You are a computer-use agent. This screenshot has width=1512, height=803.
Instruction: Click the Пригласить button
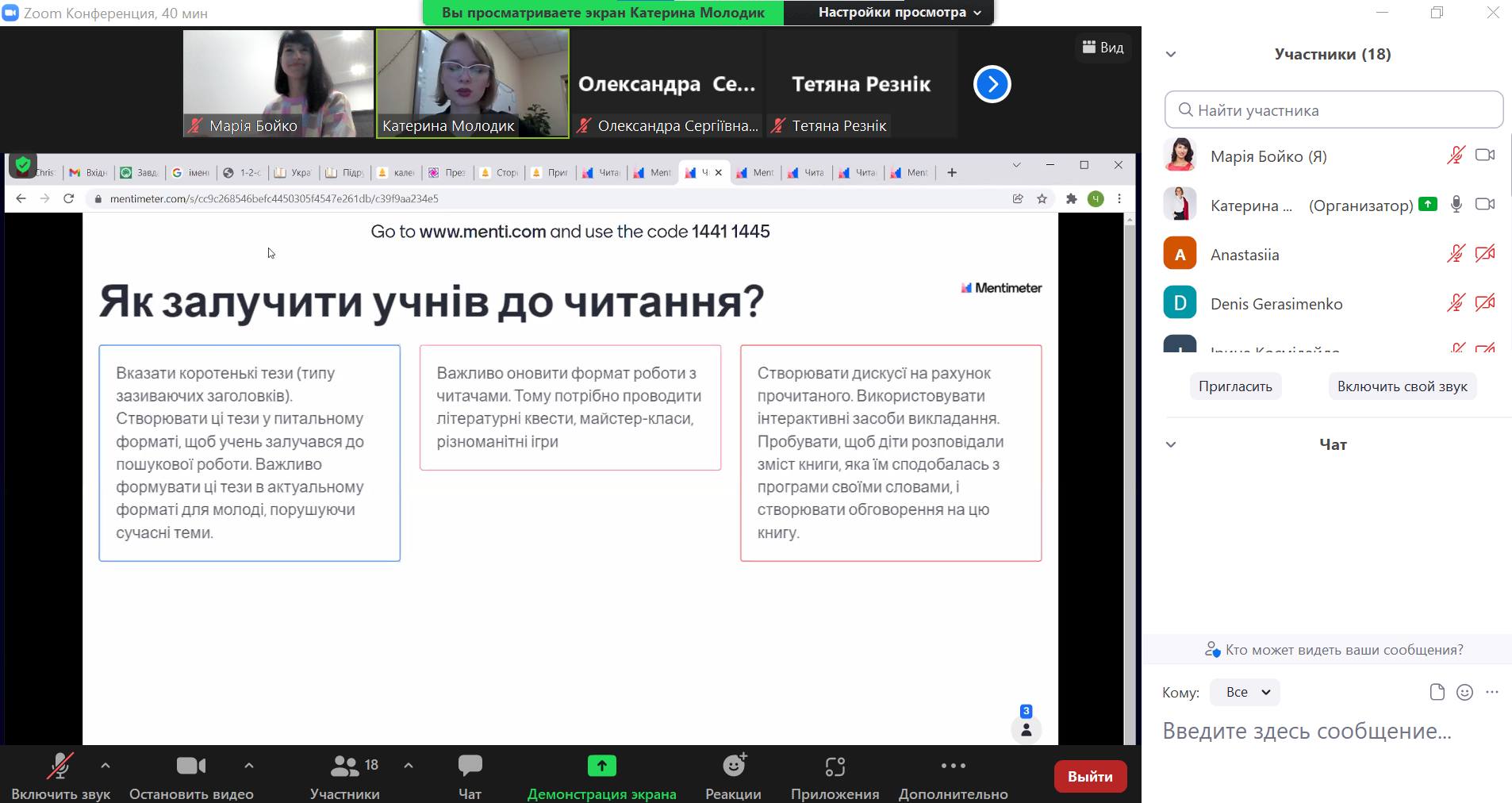click(x=1234, y=386)
